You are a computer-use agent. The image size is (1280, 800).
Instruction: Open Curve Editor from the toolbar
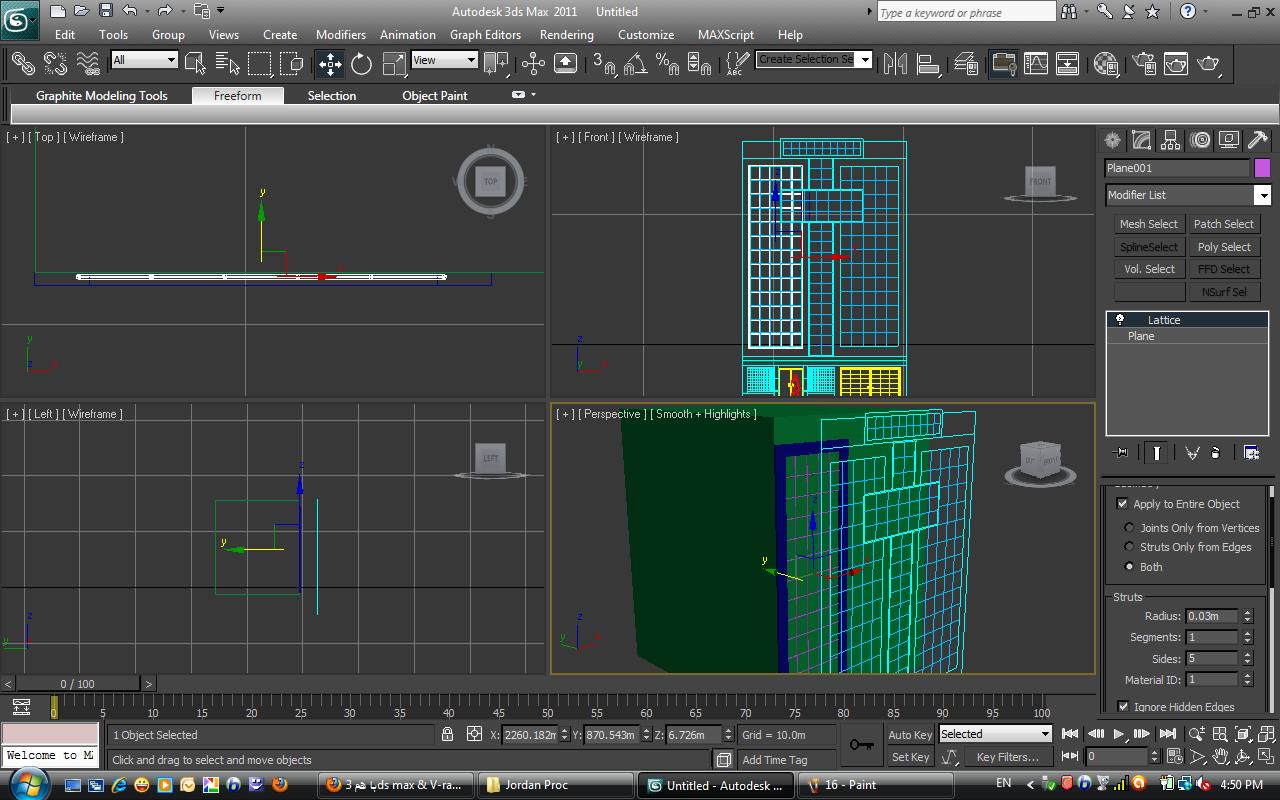click(x=1036, y=64)
